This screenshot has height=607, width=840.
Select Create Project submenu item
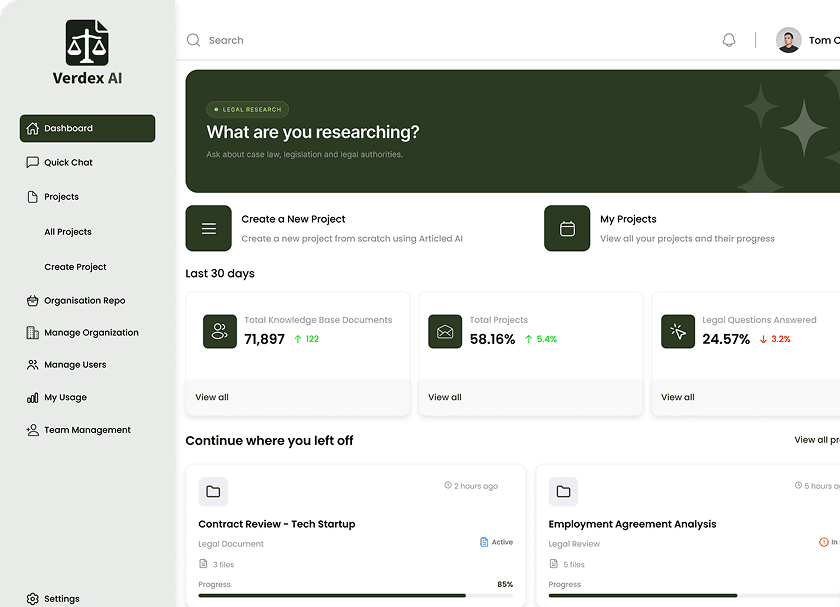[x=76, y=267]
